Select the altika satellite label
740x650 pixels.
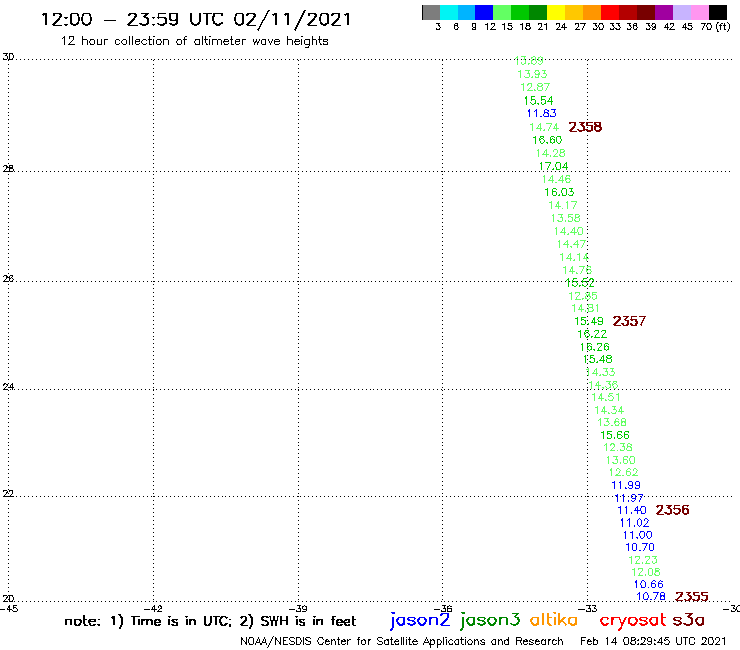pos(554,620)
